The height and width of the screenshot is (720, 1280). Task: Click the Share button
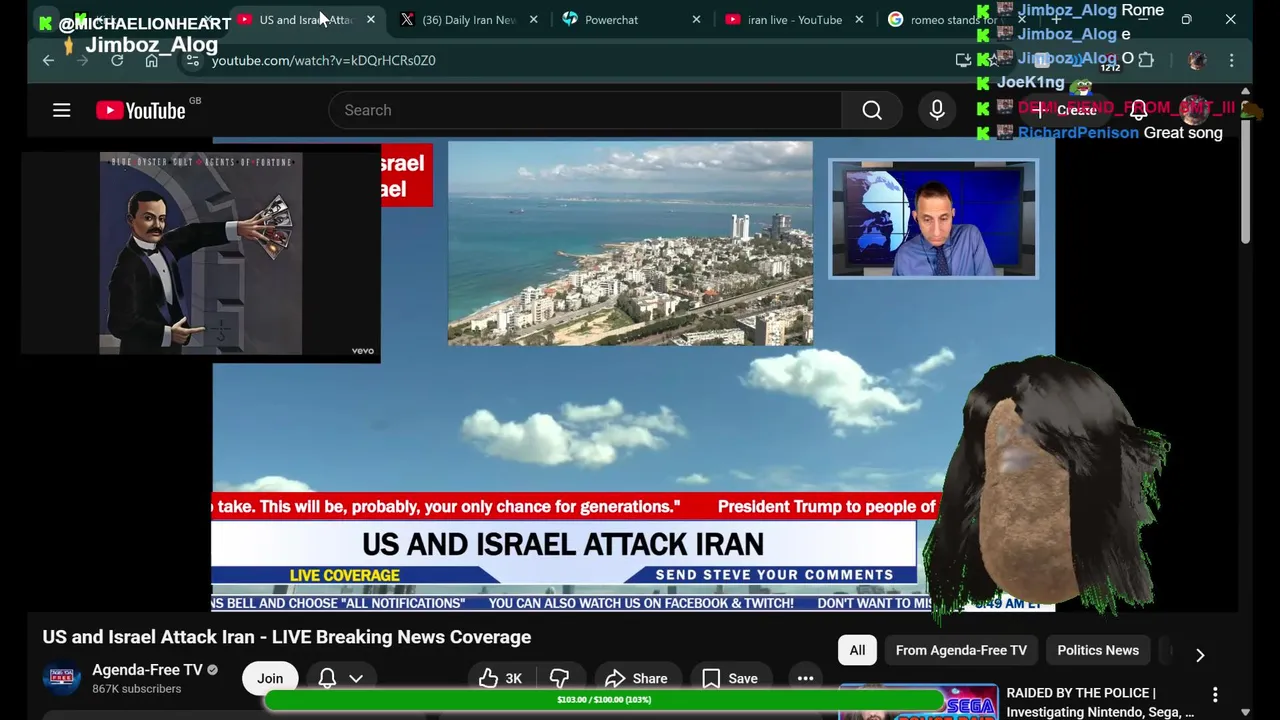(637, 678)
